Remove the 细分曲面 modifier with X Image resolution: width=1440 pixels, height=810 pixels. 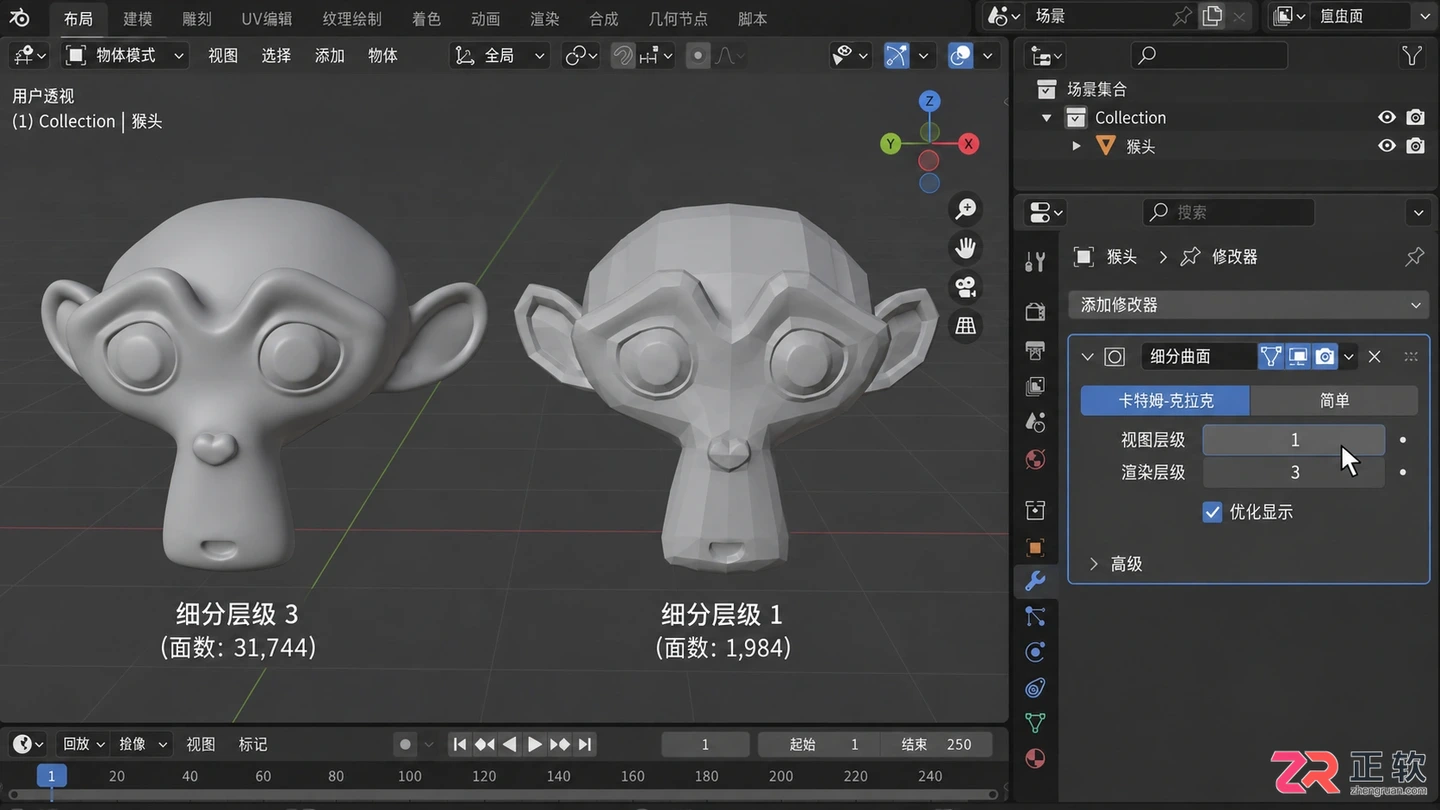click(1375, 356)
